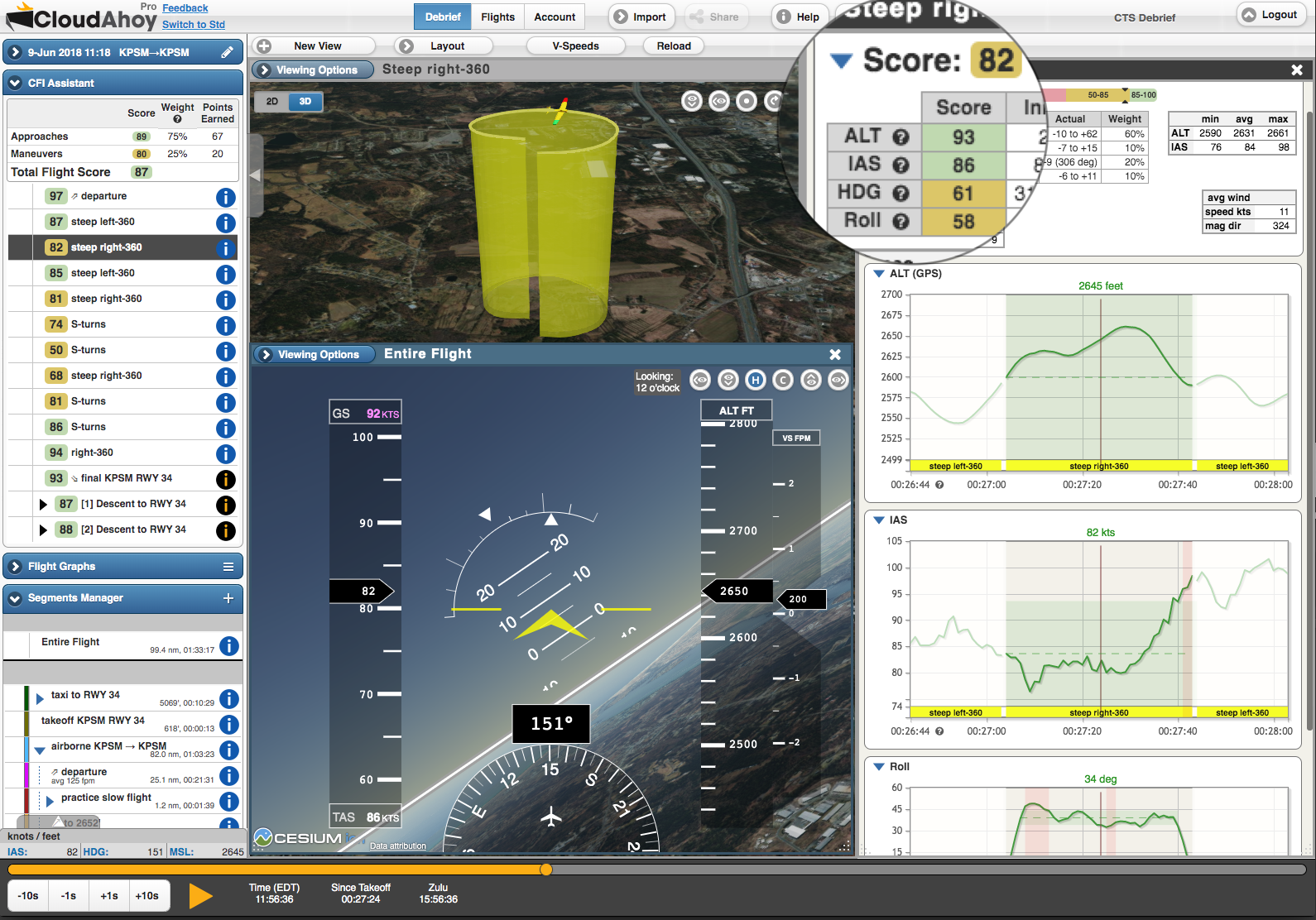This screenshot has width=1316, height=920.
Task: Expand Viewing Options in 3D map panel
Action: click(313, 70)
